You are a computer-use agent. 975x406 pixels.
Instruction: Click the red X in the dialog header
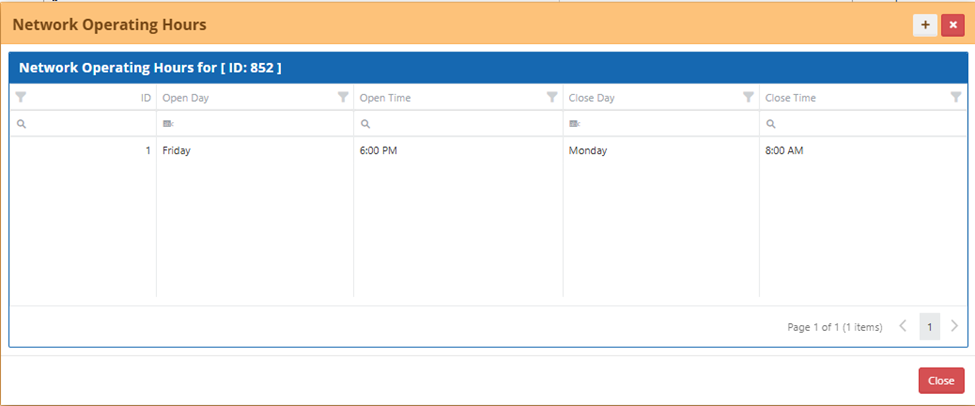953,25
